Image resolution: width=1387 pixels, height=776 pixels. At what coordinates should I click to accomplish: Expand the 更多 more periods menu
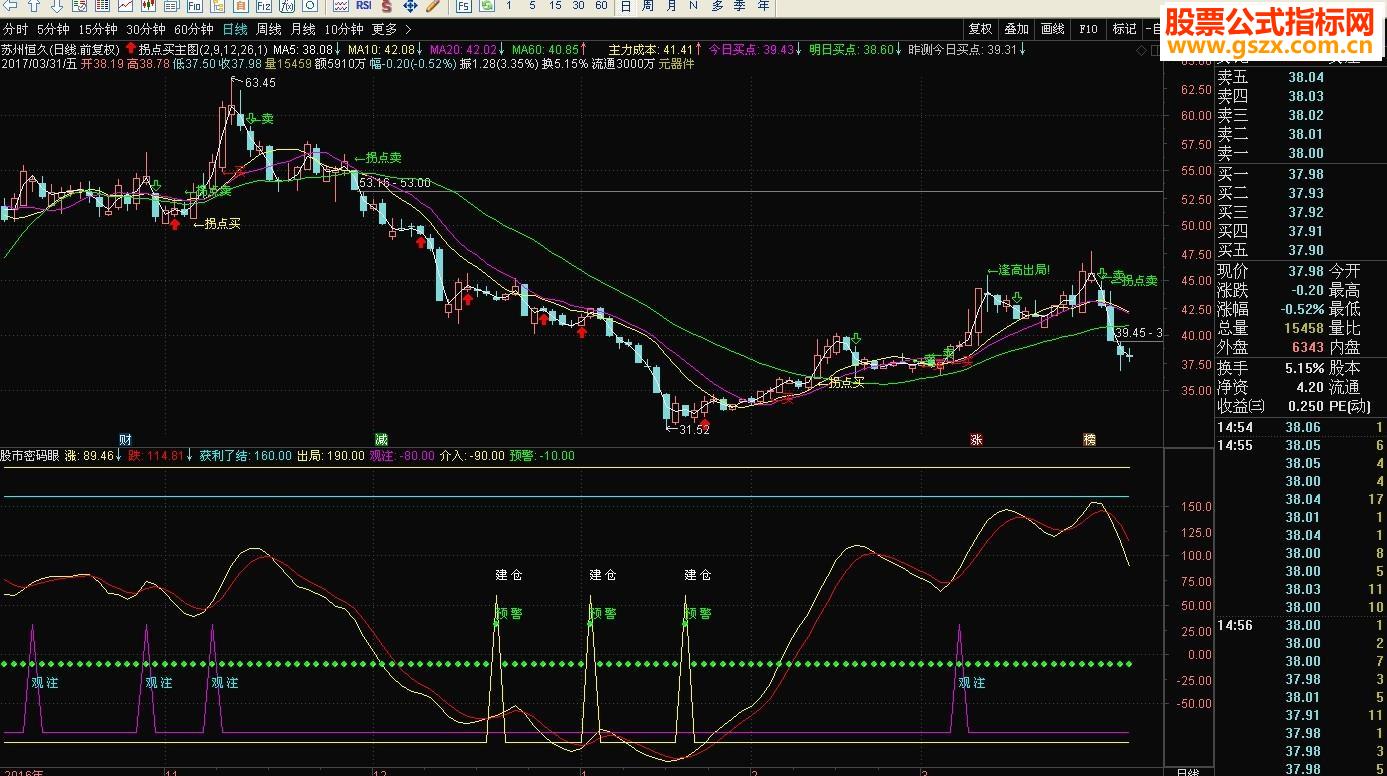391,29
